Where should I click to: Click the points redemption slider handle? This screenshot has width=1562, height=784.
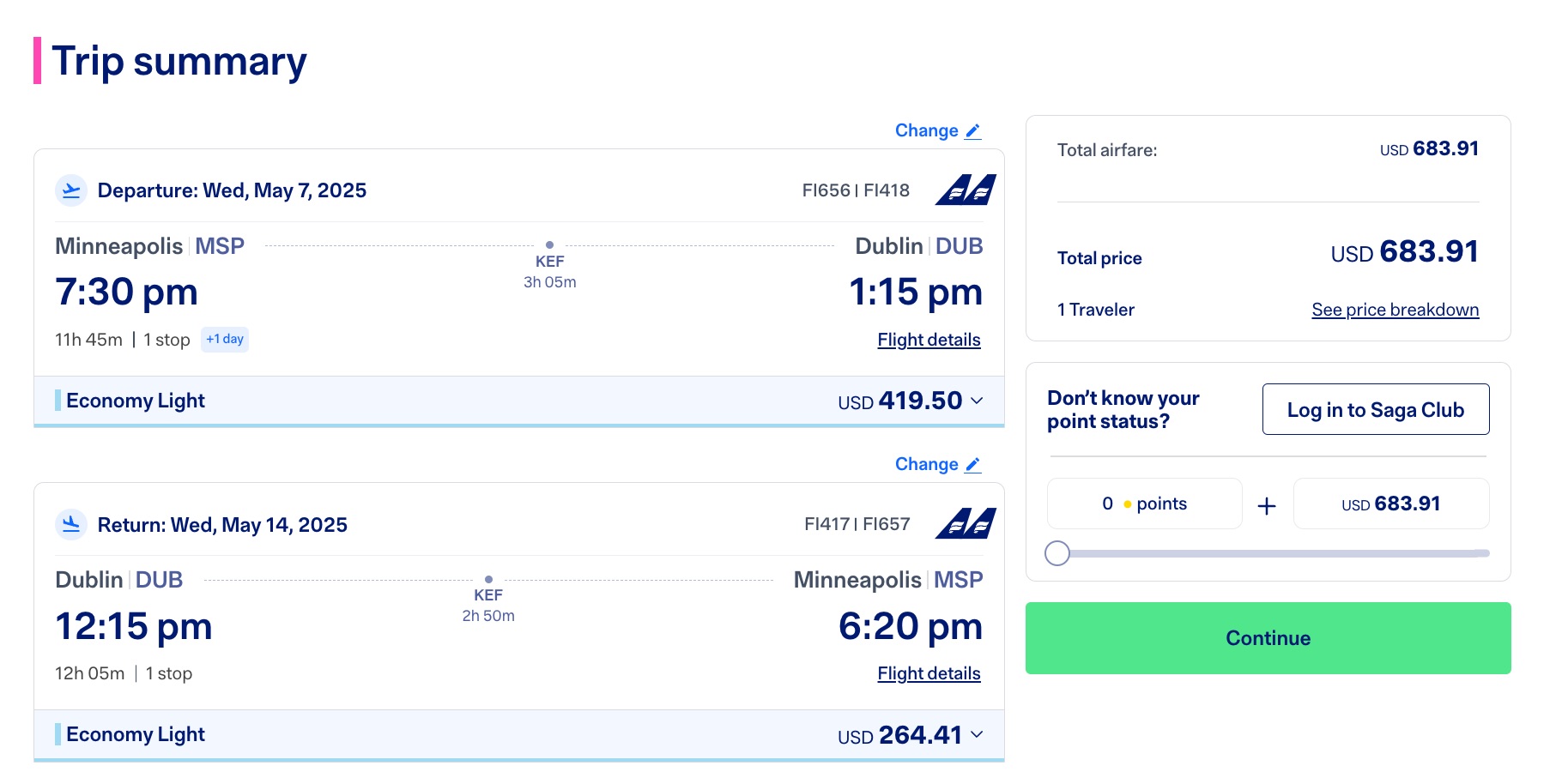[x=1057, y=555]
